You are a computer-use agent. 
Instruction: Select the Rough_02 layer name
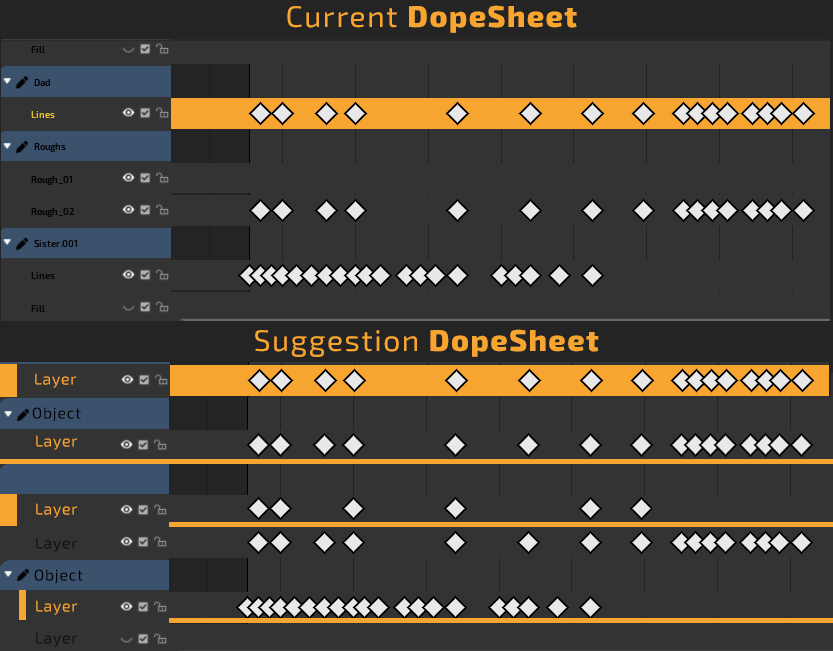53,212
